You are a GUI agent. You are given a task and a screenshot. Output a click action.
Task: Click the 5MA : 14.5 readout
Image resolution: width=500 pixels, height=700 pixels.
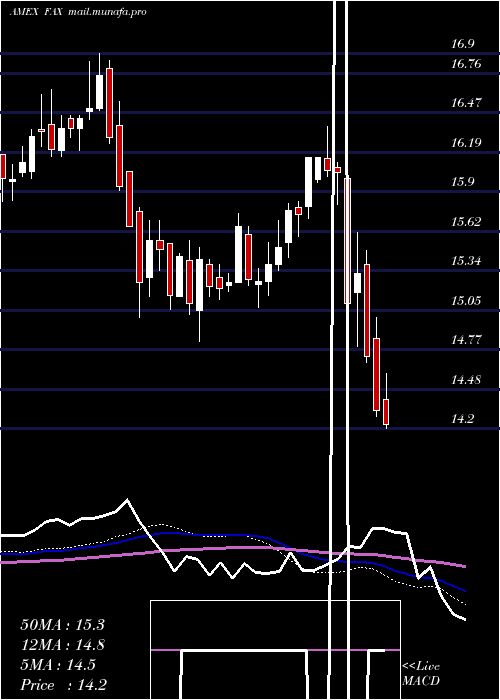(58, 665)
